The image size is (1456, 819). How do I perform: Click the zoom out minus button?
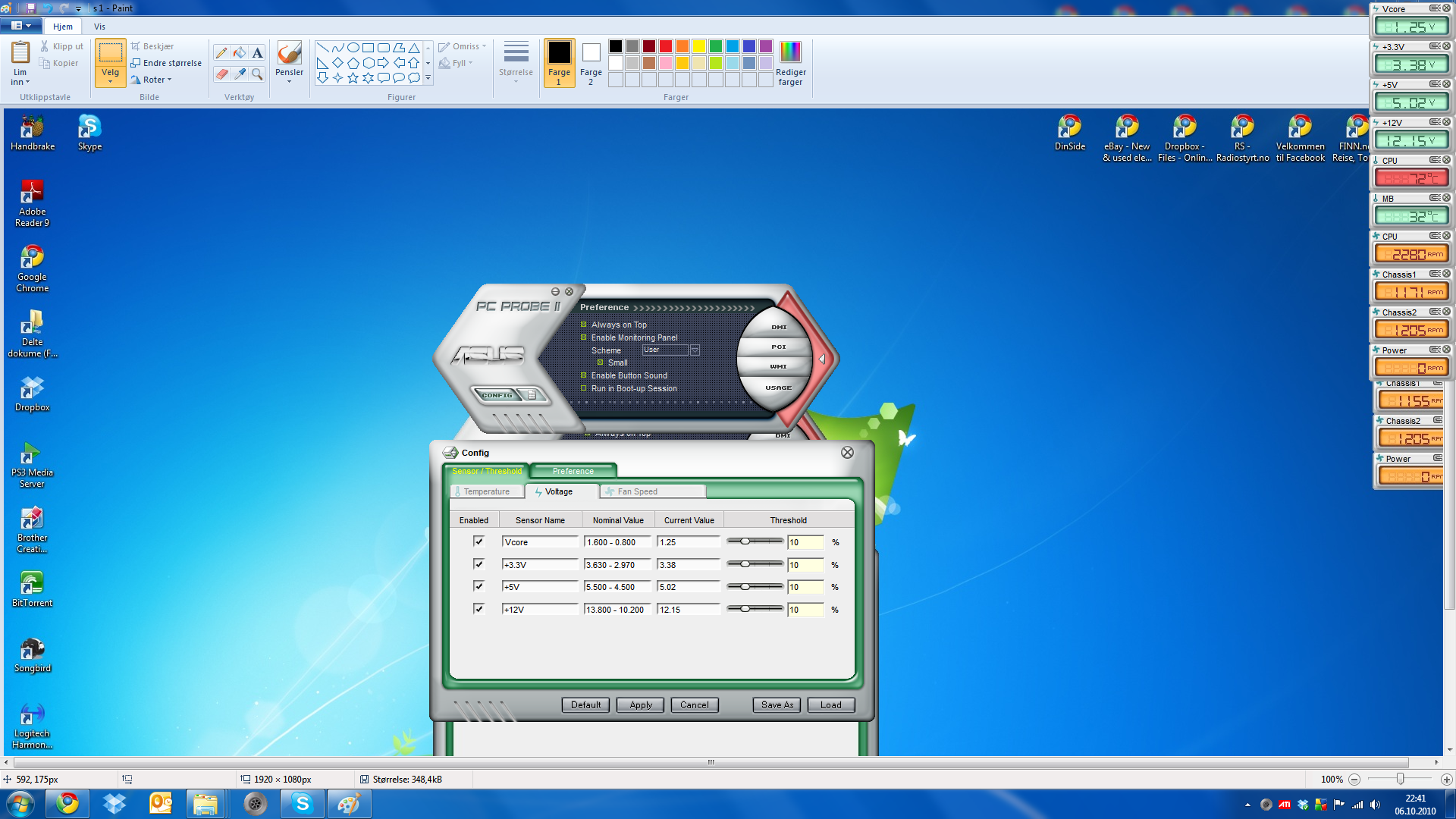click(1354, 780)
